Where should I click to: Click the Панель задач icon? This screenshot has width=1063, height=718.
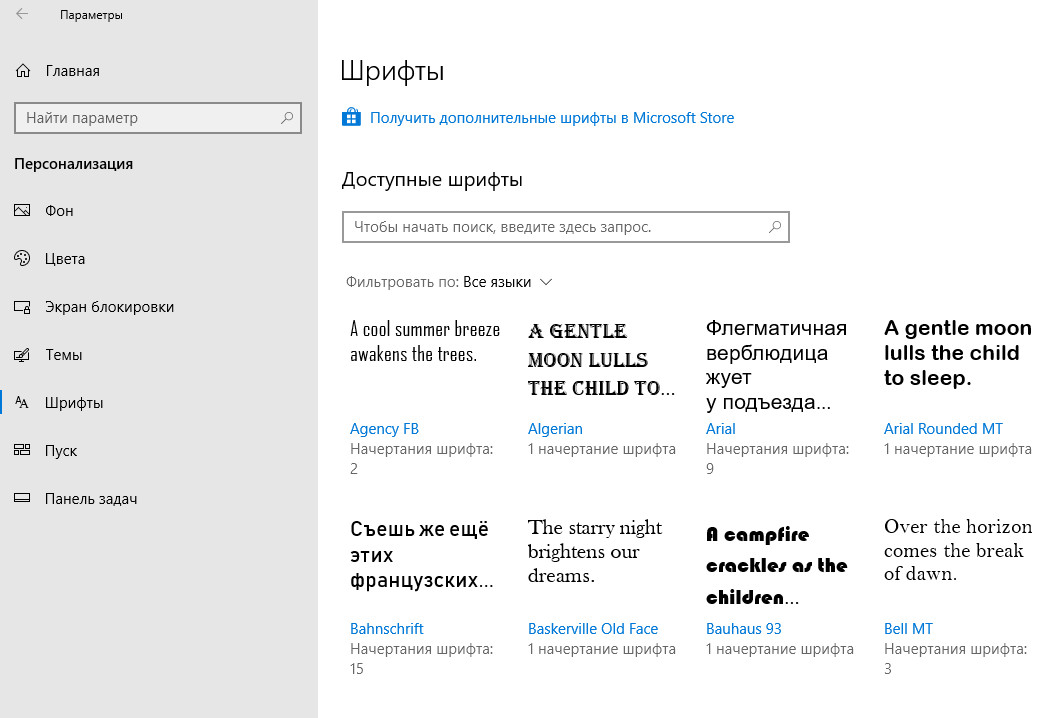(x=22, y=498)
